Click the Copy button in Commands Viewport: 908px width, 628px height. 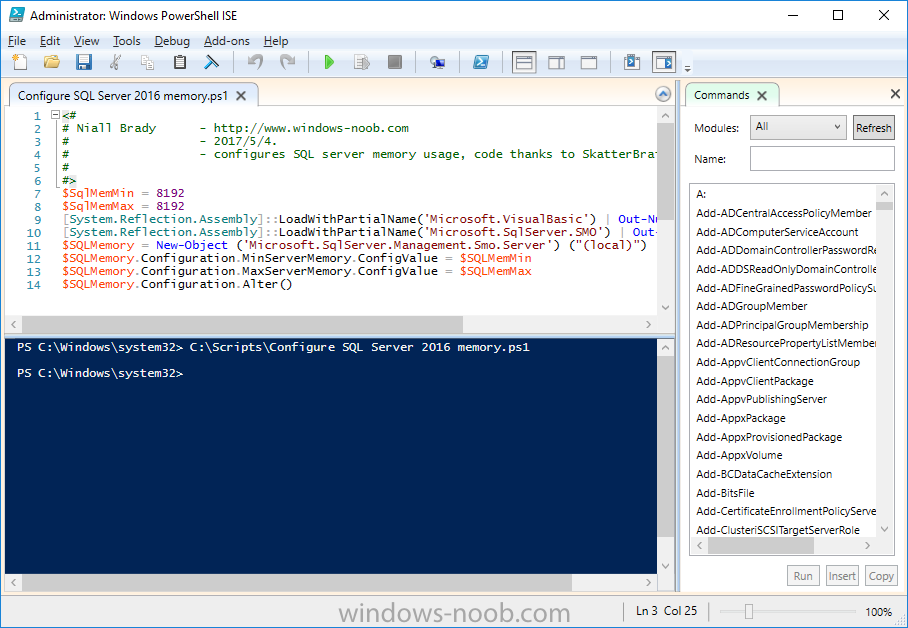[x=881, y=576]
